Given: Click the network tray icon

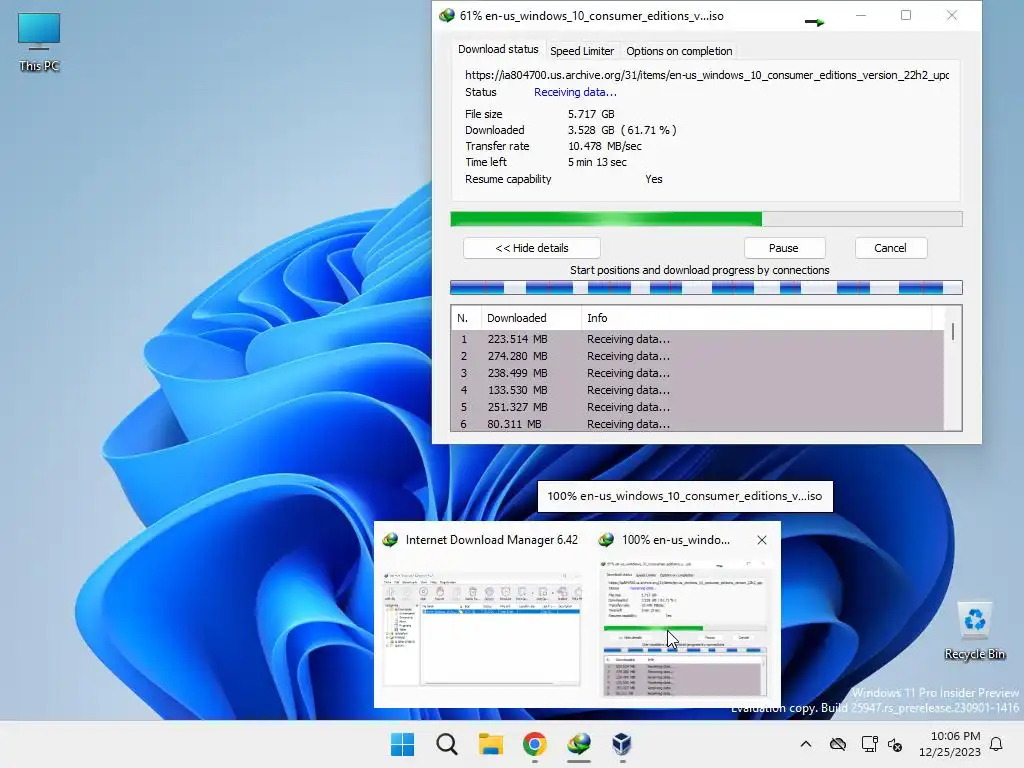Looking at the screenshot, I should (869, 744).
